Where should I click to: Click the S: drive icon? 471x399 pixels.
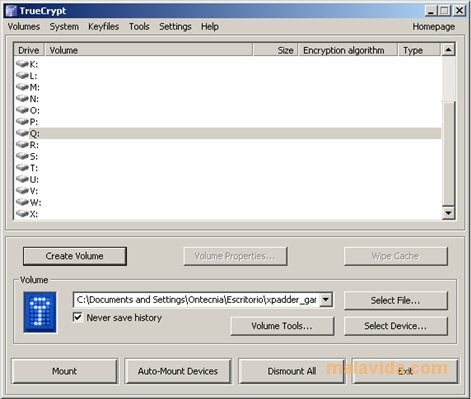click(x=22, y=156)
